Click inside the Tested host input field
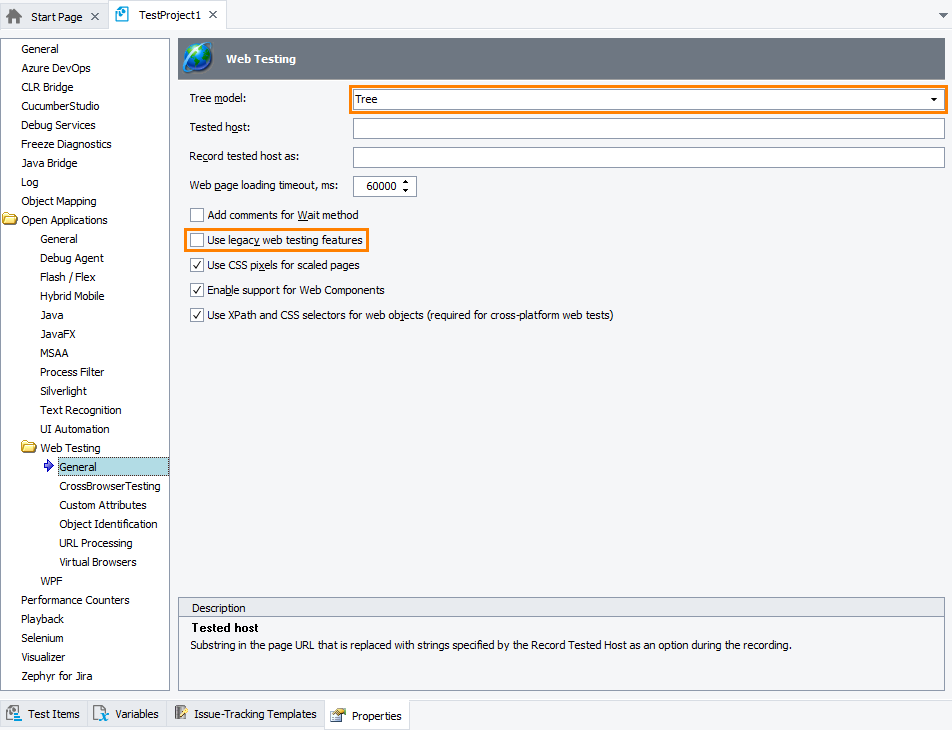 [x=648, y=128]
